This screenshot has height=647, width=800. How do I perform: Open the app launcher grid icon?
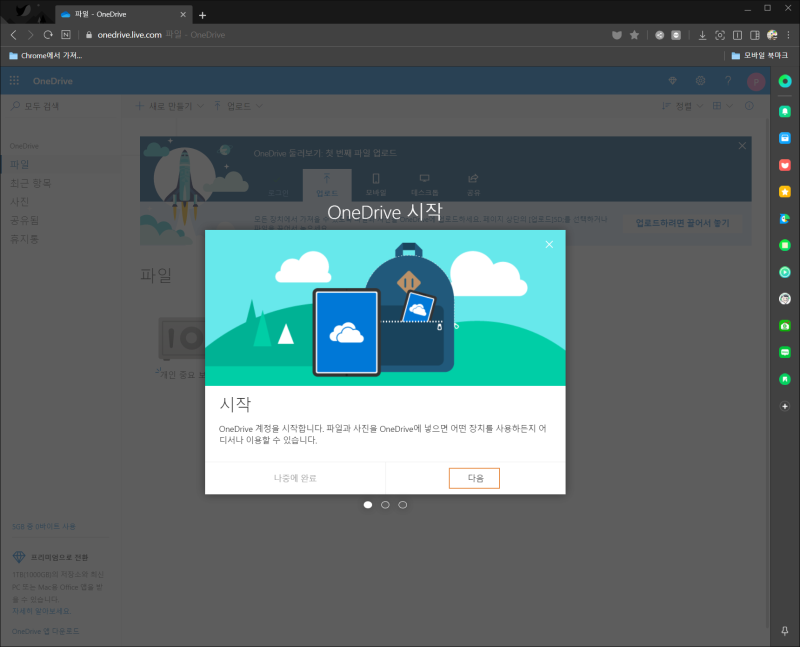(14, 81)
